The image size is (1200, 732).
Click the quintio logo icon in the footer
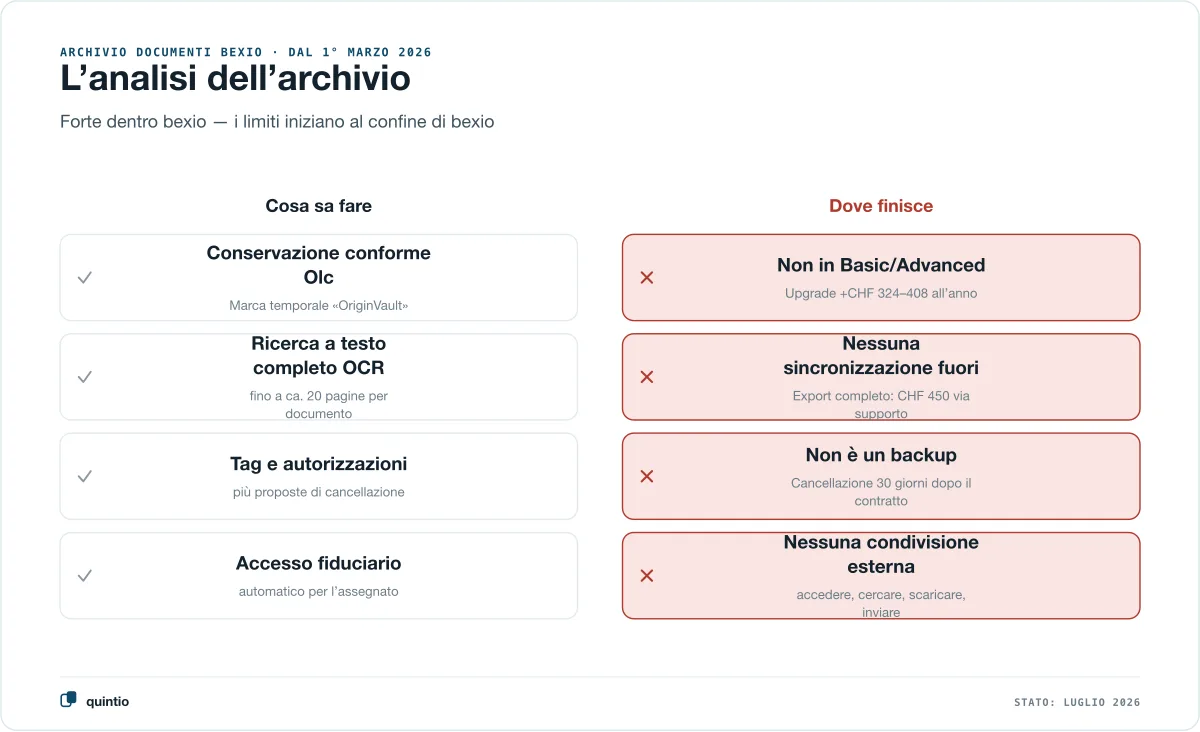(68, 701)
